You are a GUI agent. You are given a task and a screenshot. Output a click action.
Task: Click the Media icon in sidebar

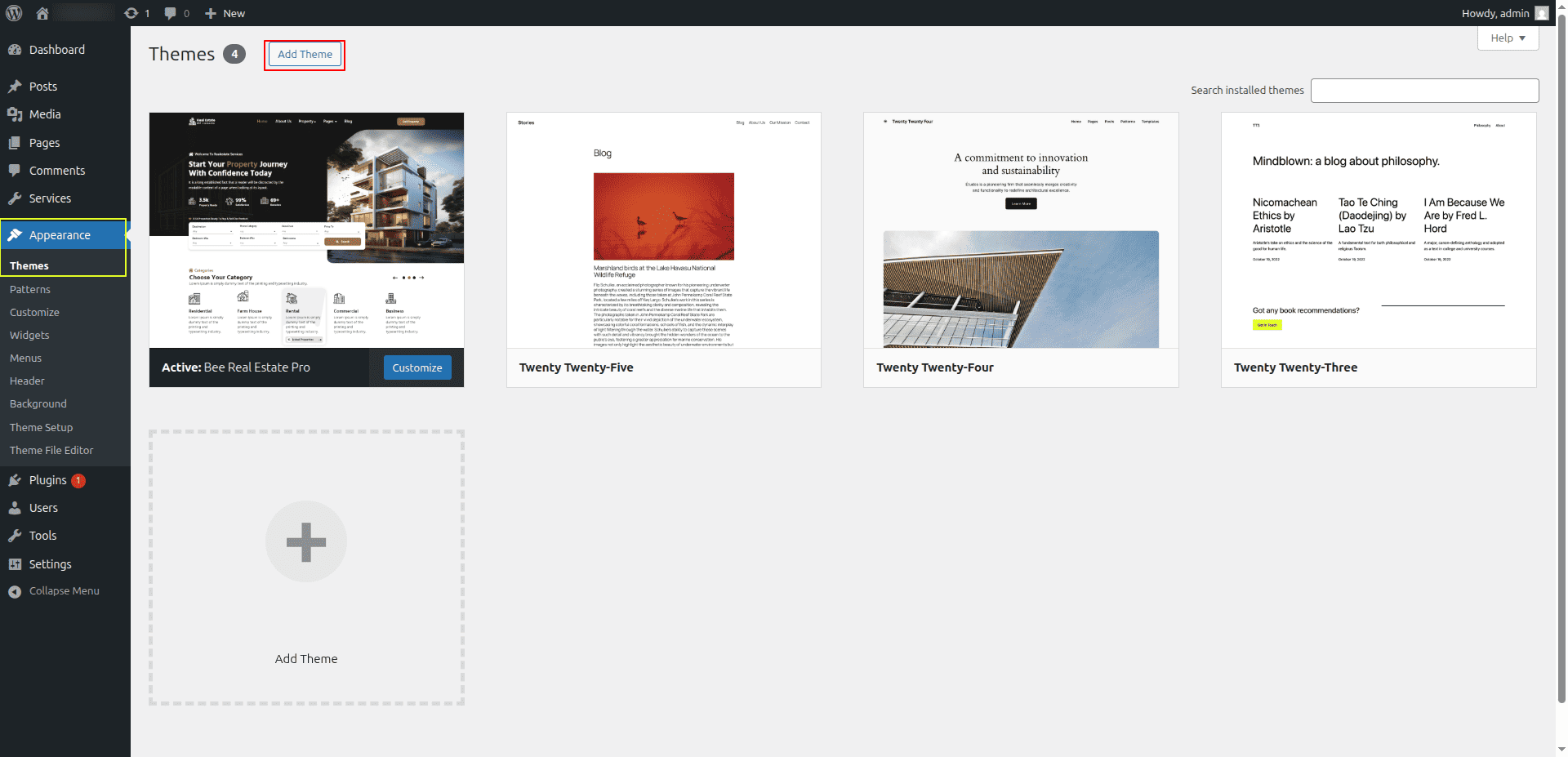[15, 114]
